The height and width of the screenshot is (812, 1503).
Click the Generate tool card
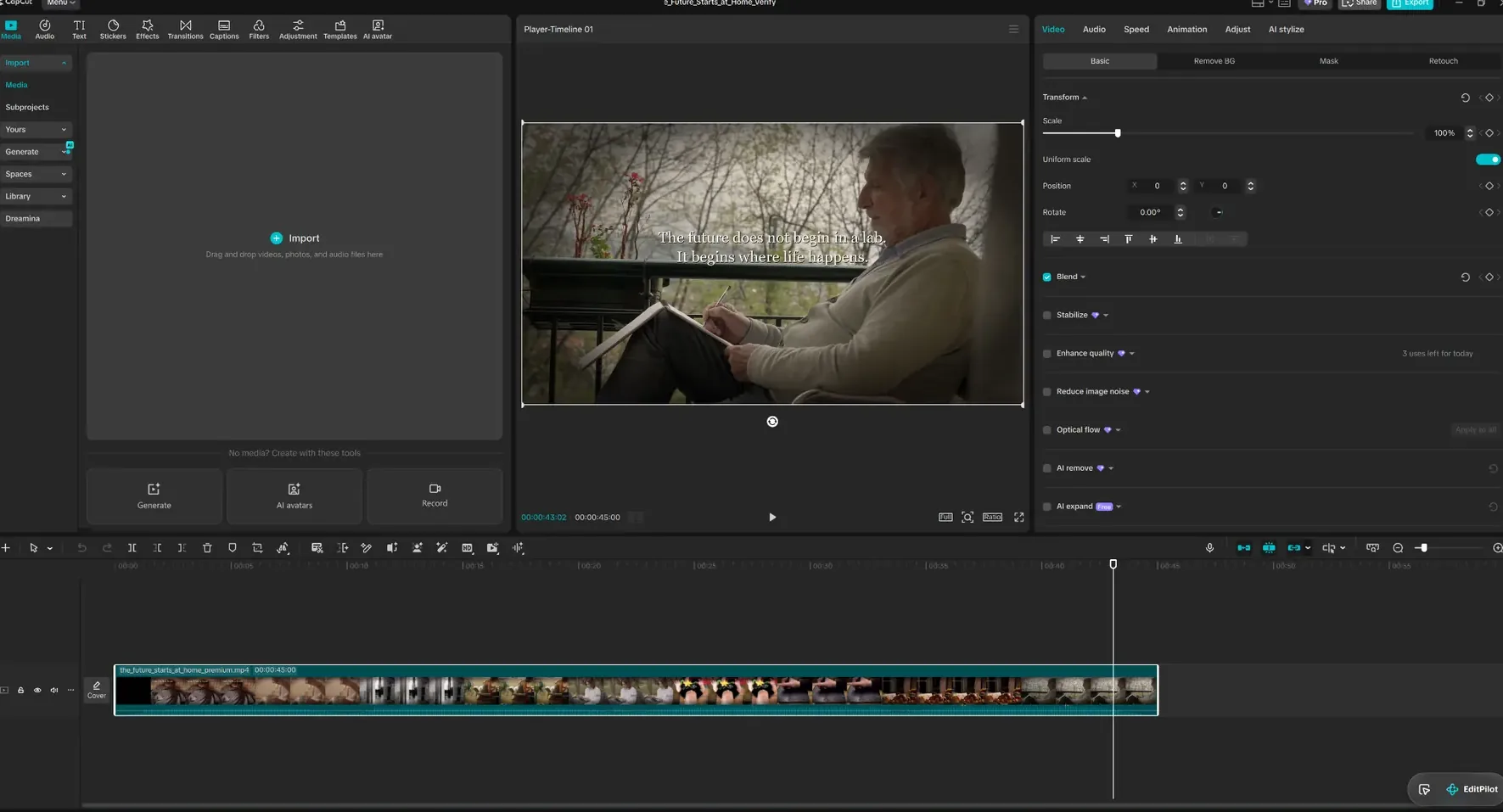point(154,496)
